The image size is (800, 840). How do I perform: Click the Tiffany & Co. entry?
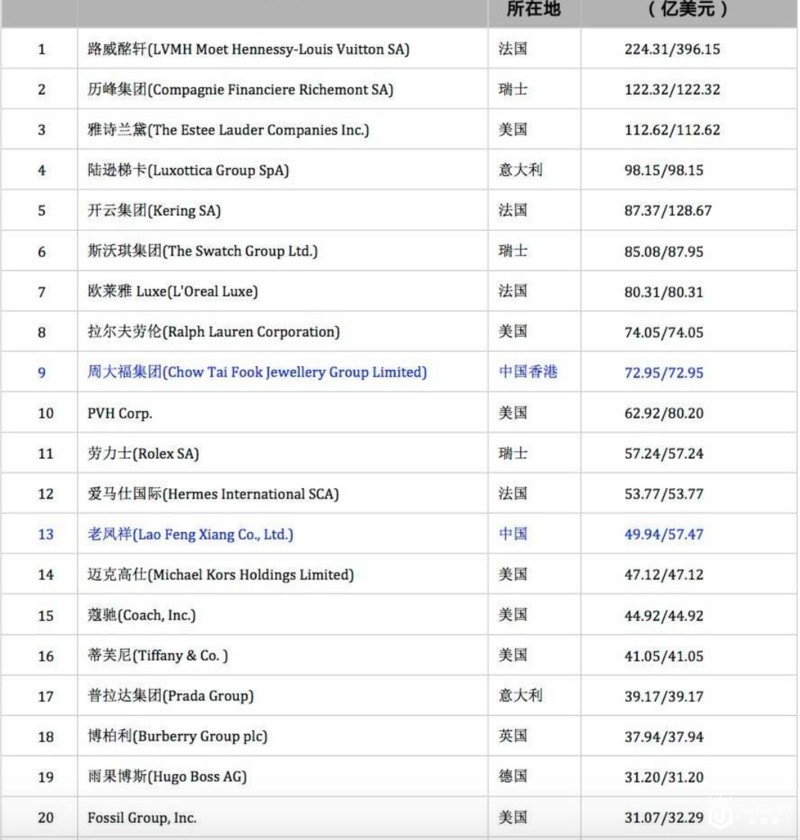[x=158, y=655]
